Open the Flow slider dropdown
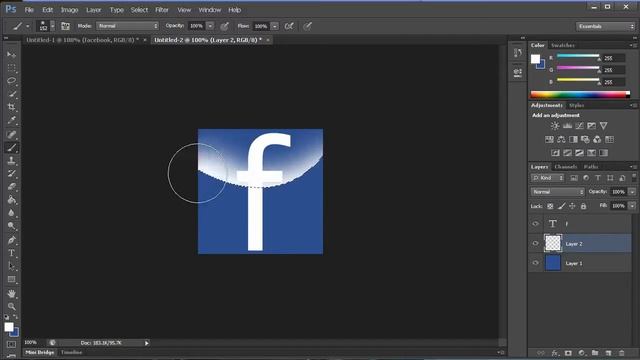 pos(275,26)
